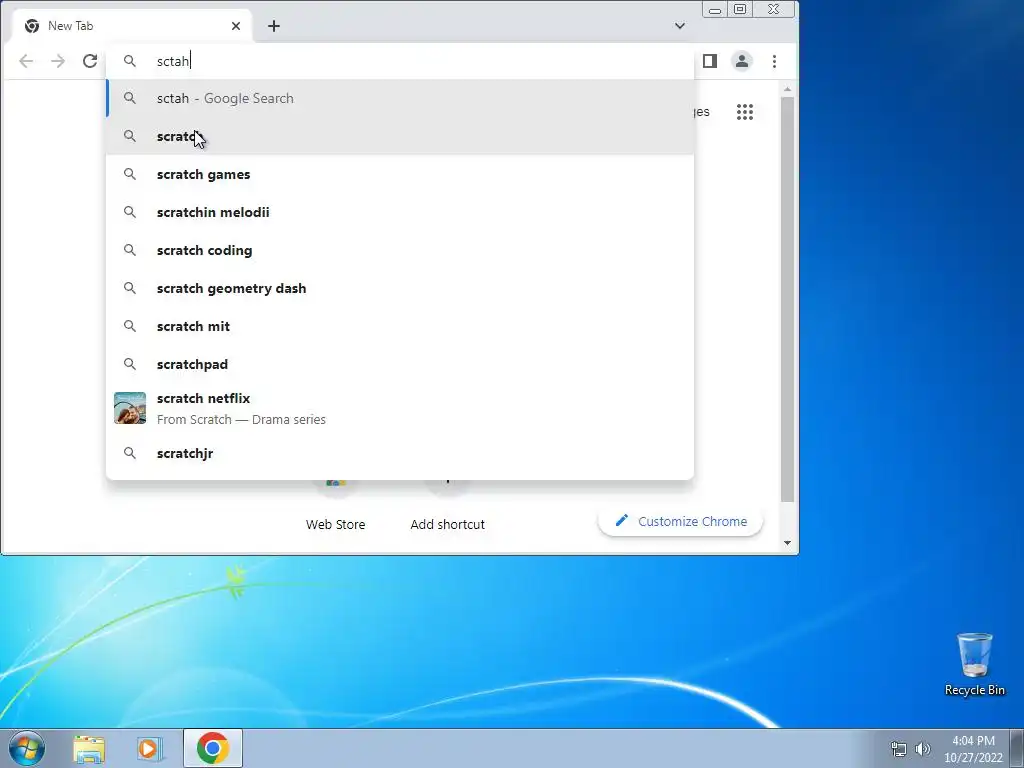
Task: Pick 'scratch geometry dash' suggestion
Action: coord(400,288)
